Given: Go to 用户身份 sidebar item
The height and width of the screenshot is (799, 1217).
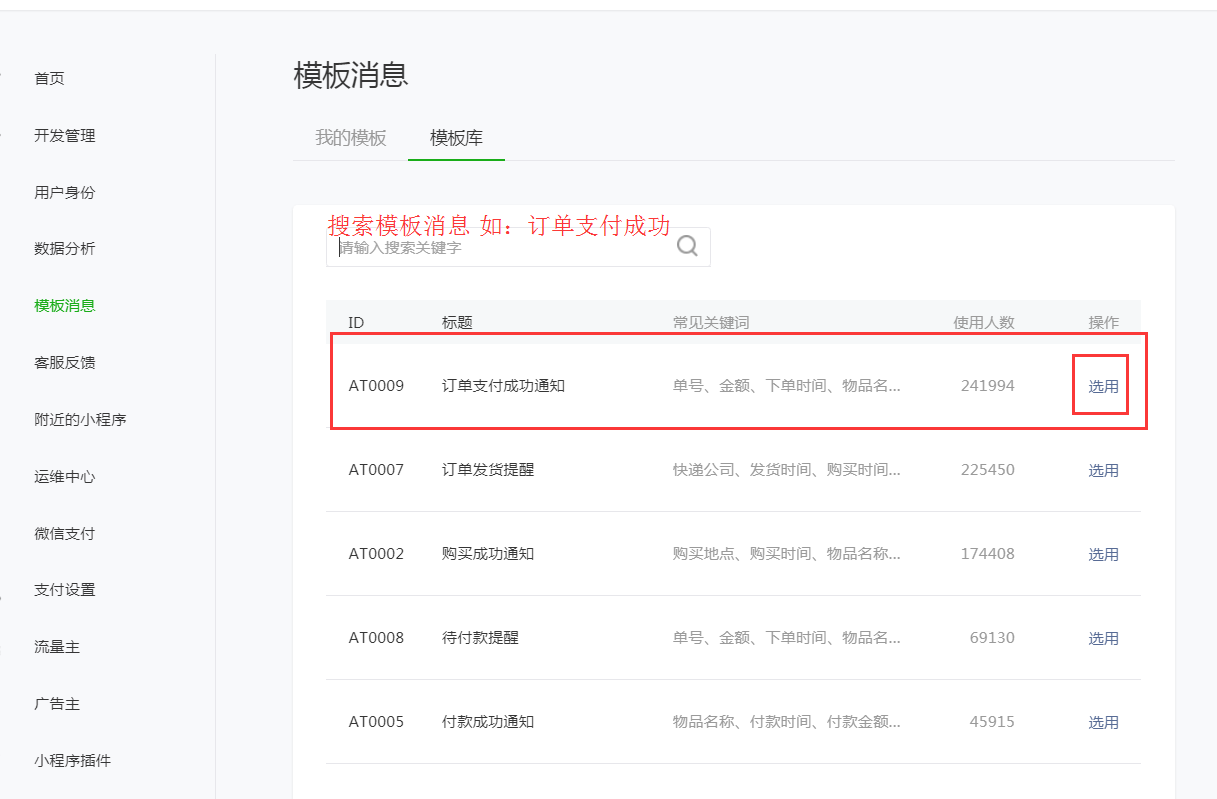Looking at the screenshot, I should click(65, 192).
